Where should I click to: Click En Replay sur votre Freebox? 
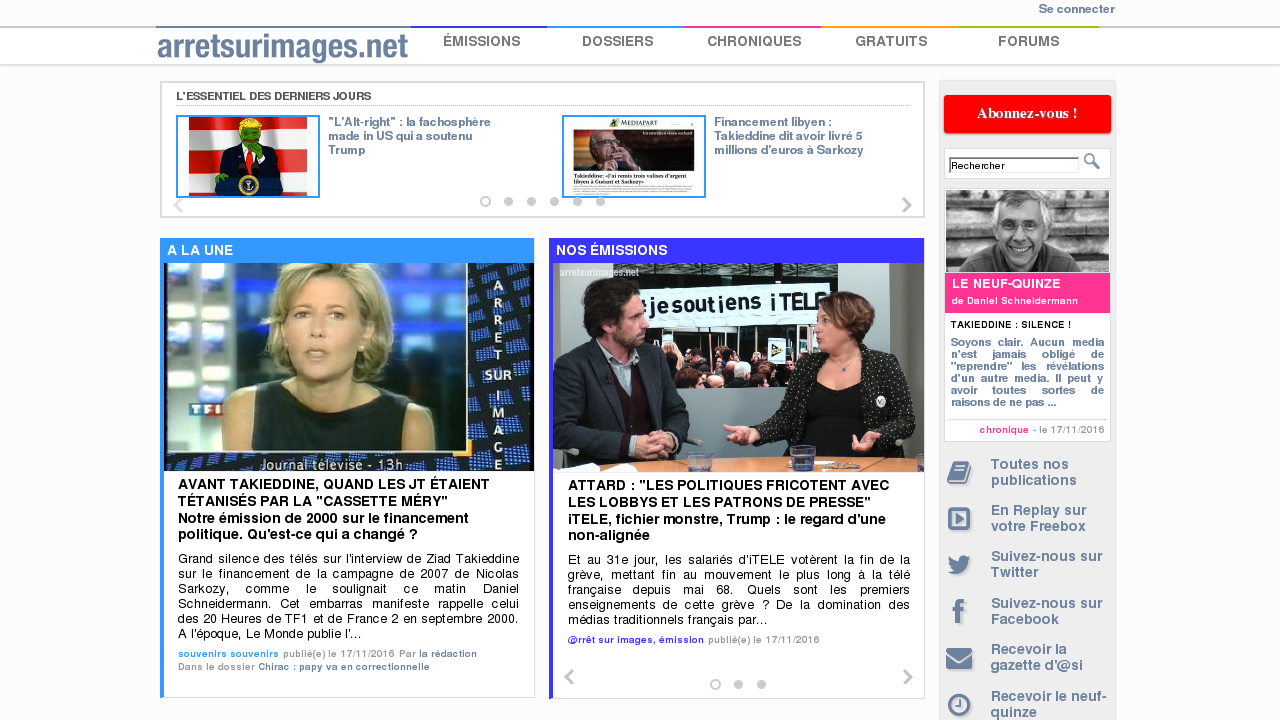pyautogui.click(x=1039, y=518)
